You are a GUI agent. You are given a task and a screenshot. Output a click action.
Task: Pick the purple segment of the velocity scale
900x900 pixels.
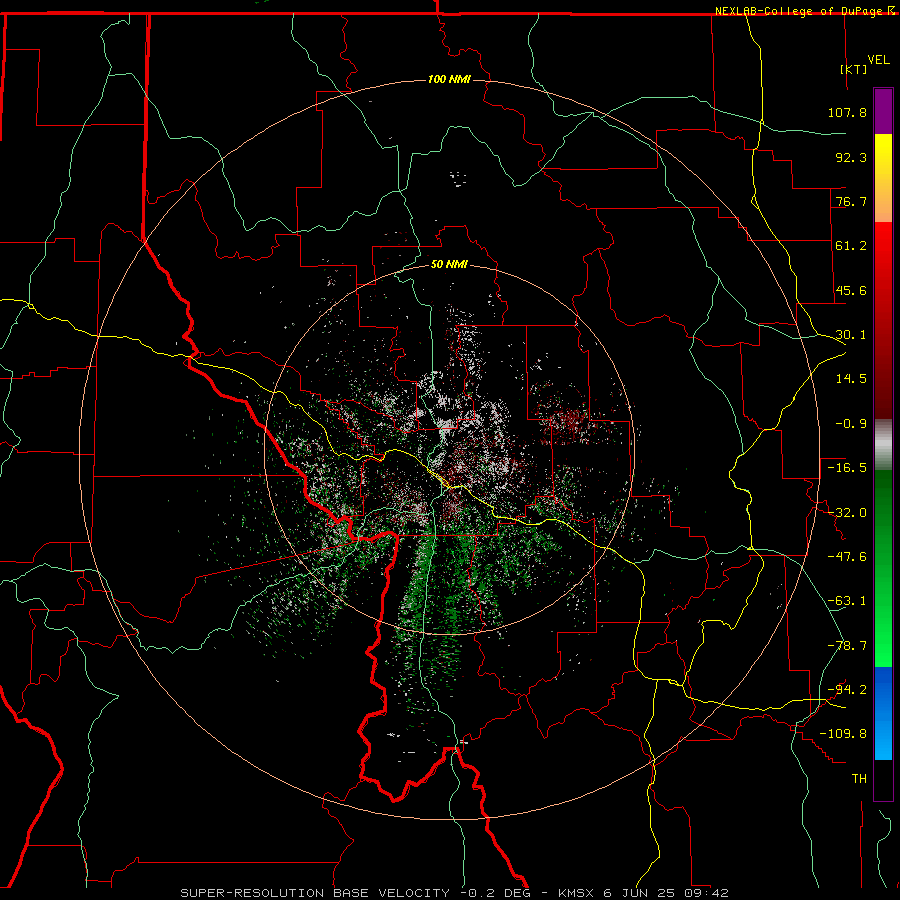(883, 111)
